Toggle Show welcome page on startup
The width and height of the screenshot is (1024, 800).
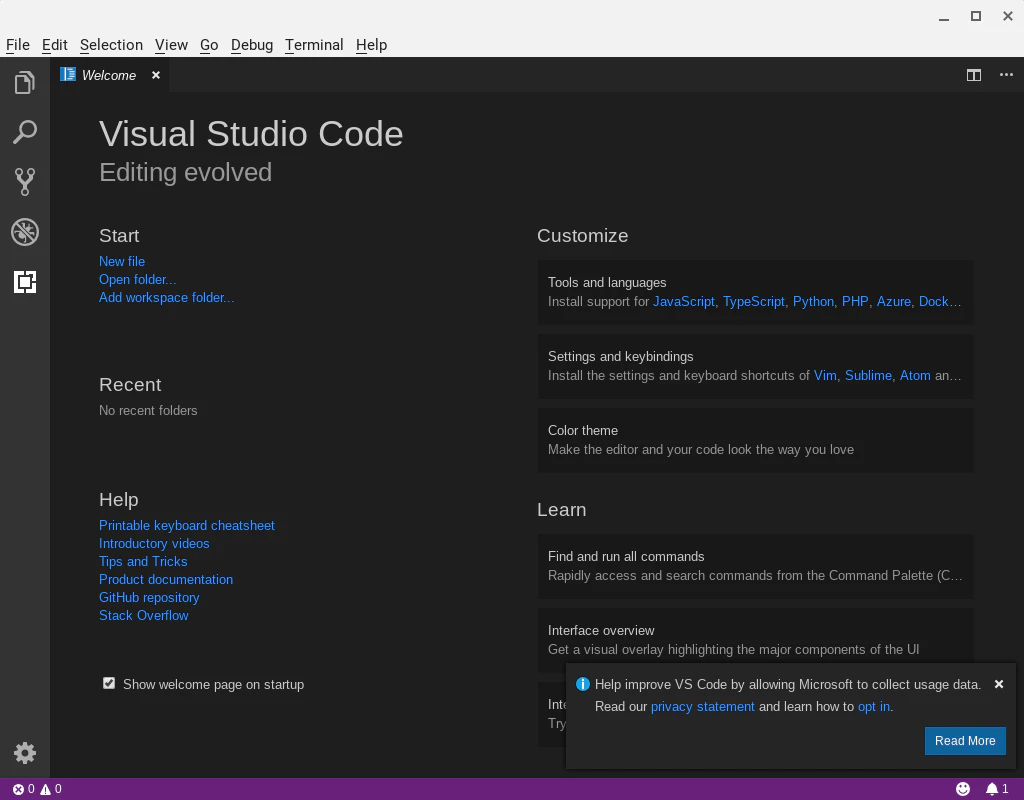coord(109,683)
